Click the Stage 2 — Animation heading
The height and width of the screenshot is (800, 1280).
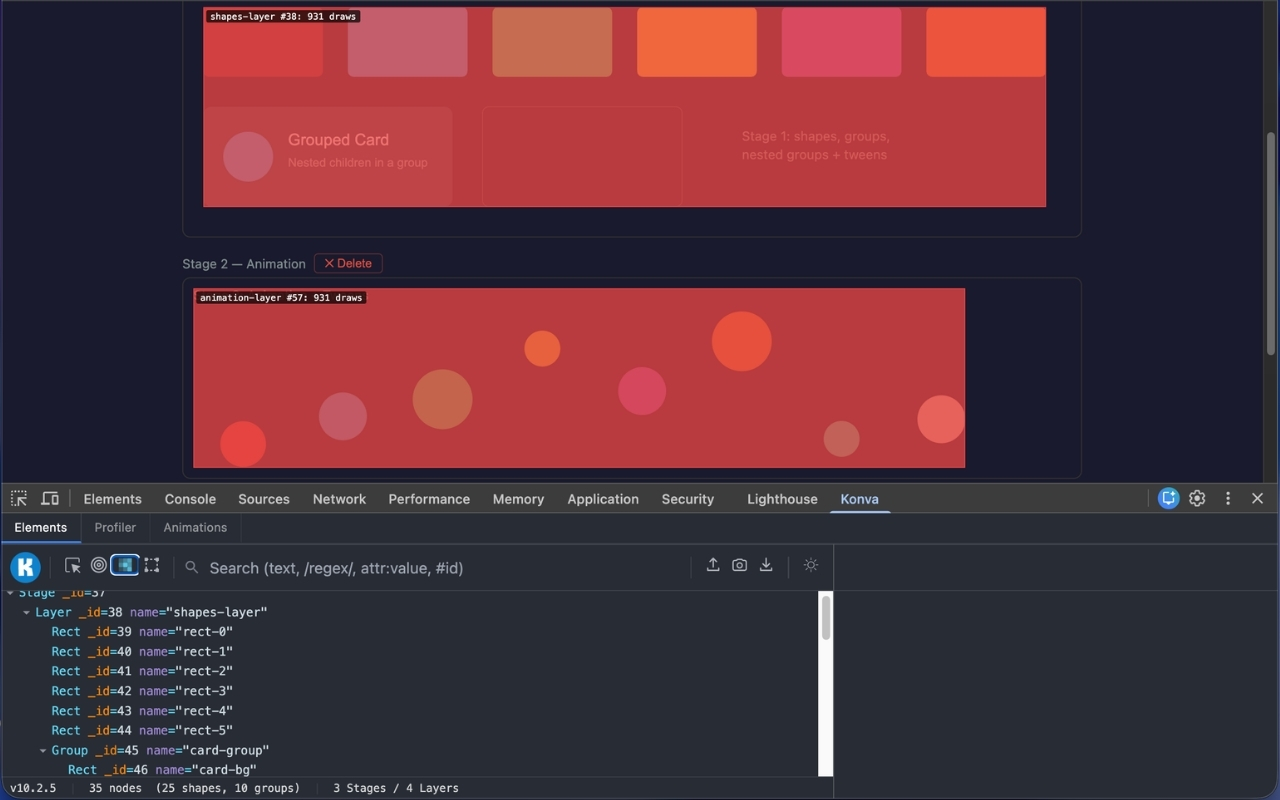244,264
